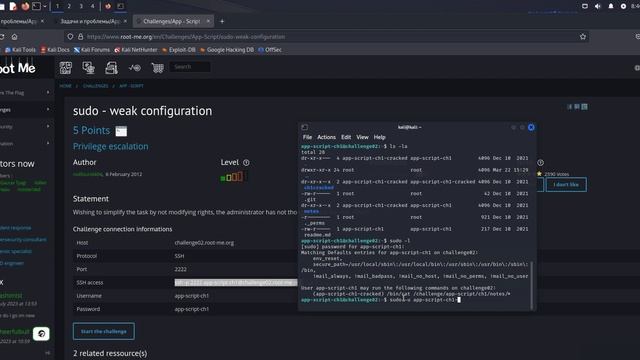Open the Exploit-DB bookmark
The image size is (640, 360).
click(x=179, y=50)
